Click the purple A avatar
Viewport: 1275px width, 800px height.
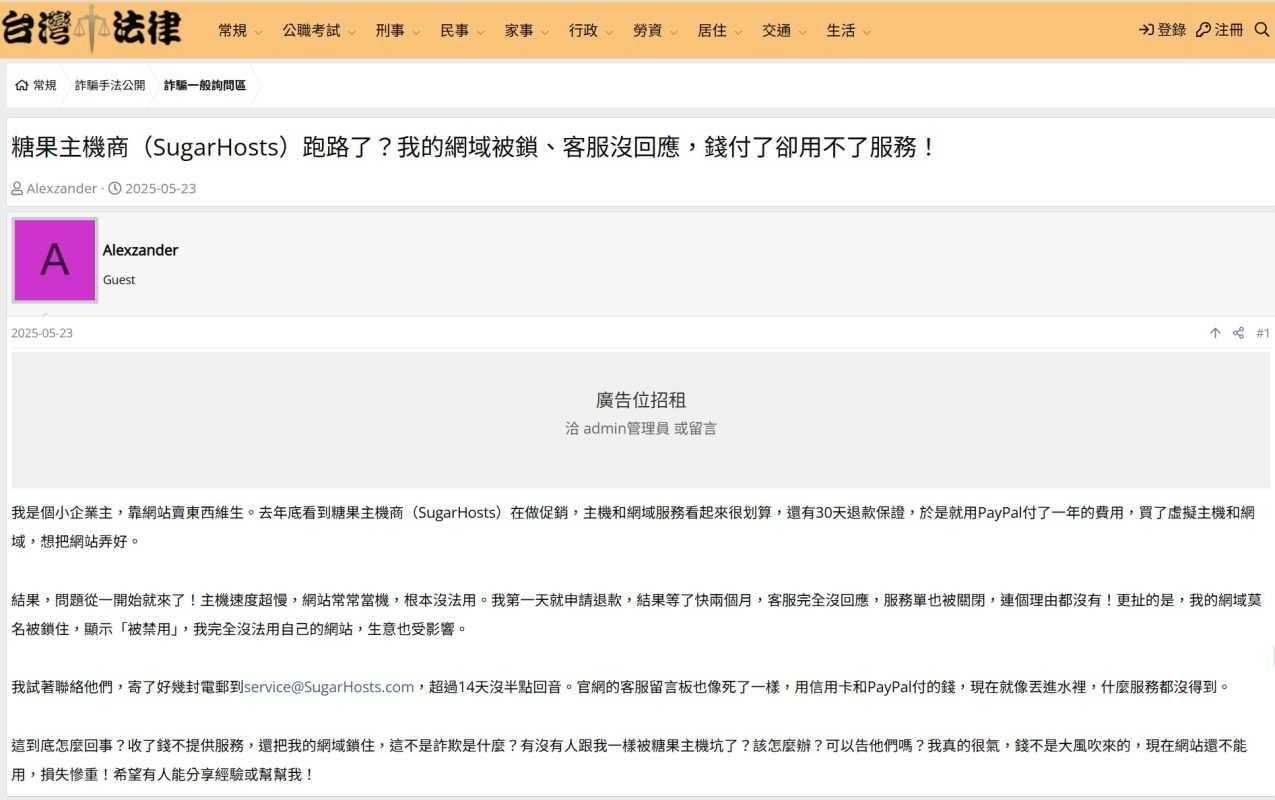[54, 260]
